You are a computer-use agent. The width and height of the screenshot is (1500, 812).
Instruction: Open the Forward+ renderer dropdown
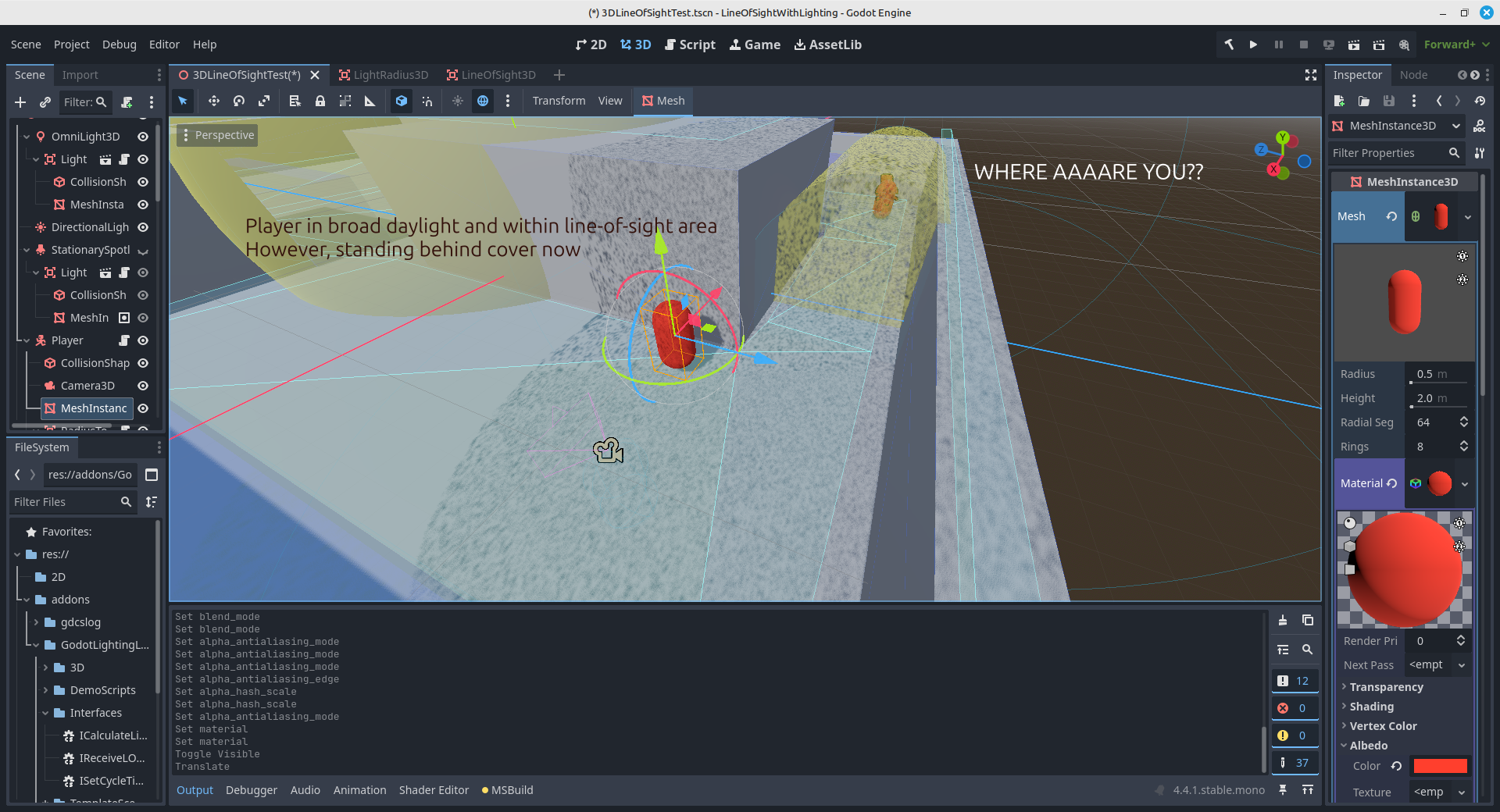click(x=1456, y=45)
